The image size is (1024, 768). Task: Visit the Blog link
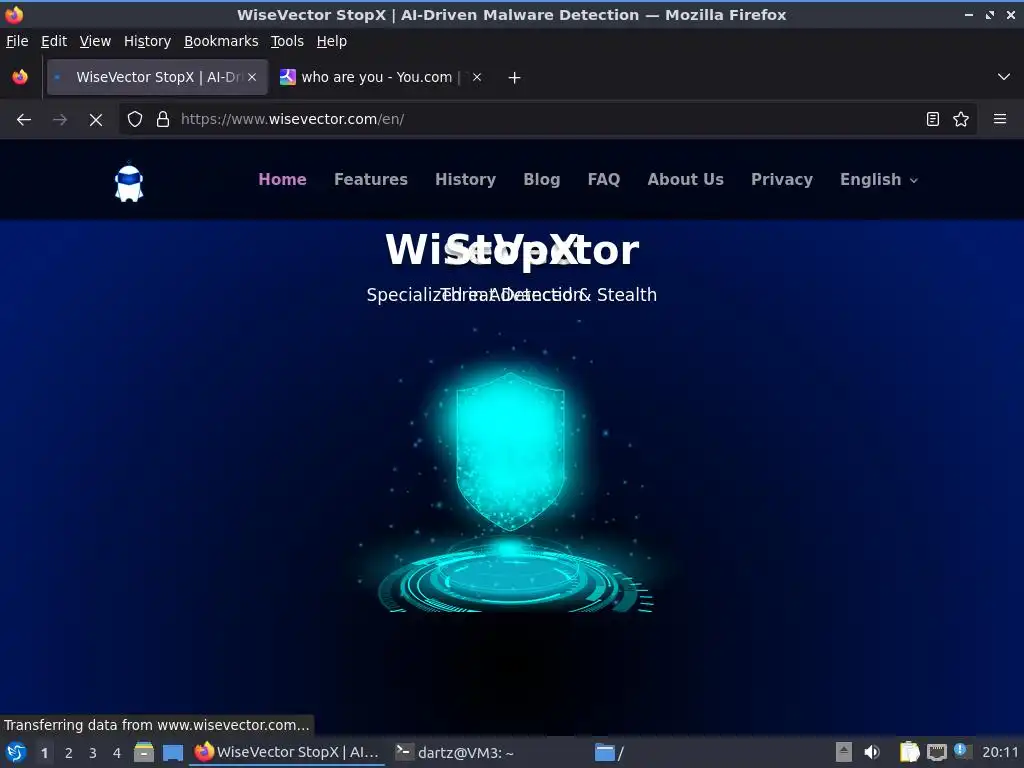(x=541, y=180)
